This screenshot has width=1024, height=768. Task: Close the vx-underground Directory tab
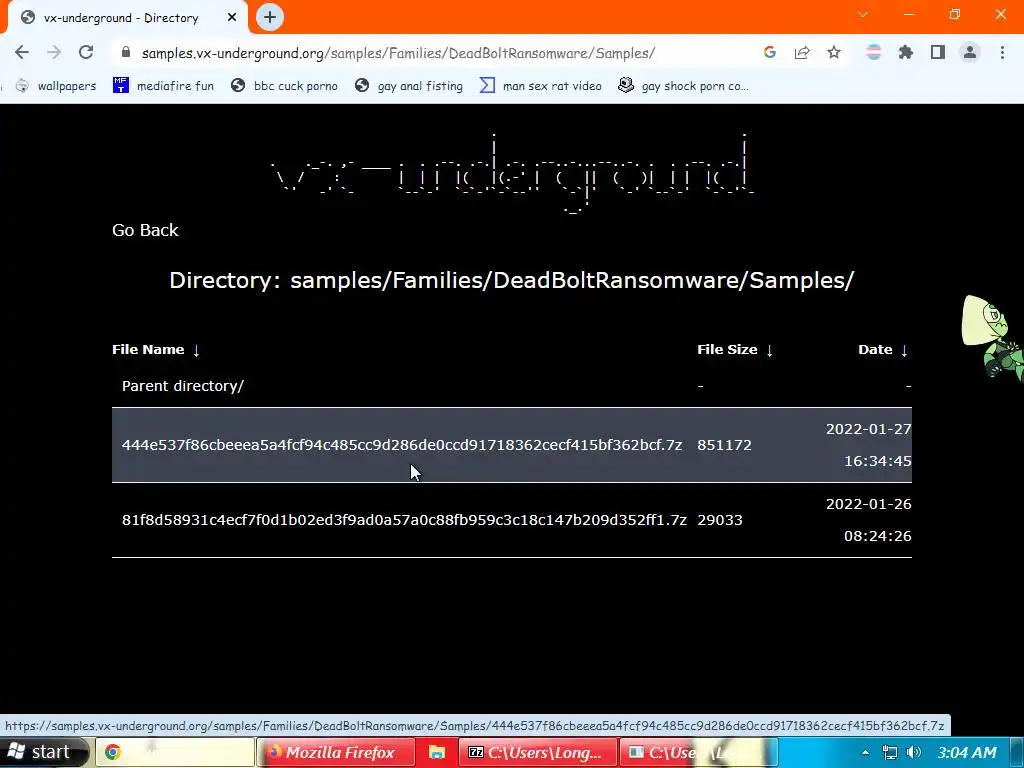point(232,18)
